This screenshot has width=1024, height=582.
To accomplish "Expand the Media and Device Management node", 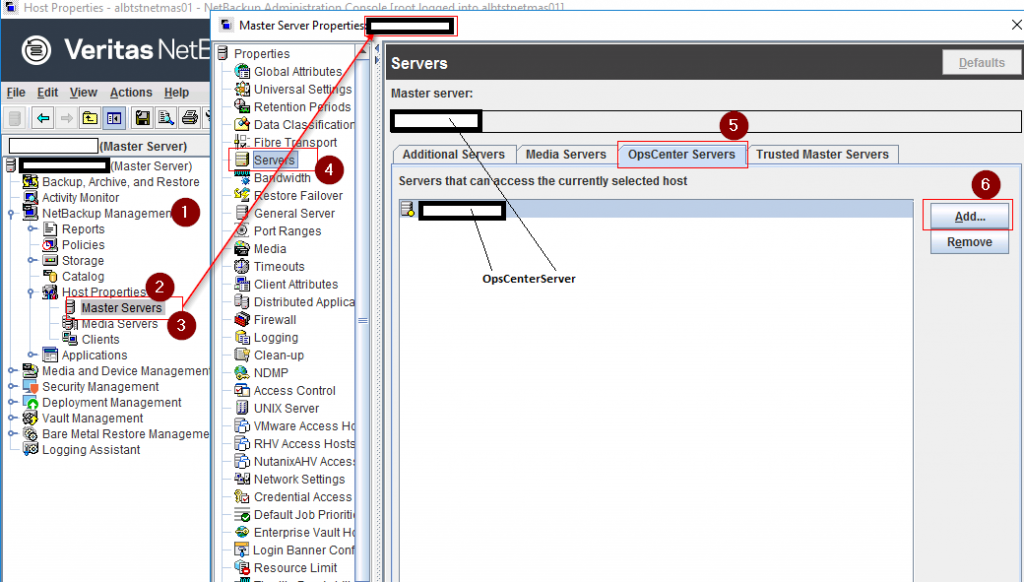I will (12, 371).
